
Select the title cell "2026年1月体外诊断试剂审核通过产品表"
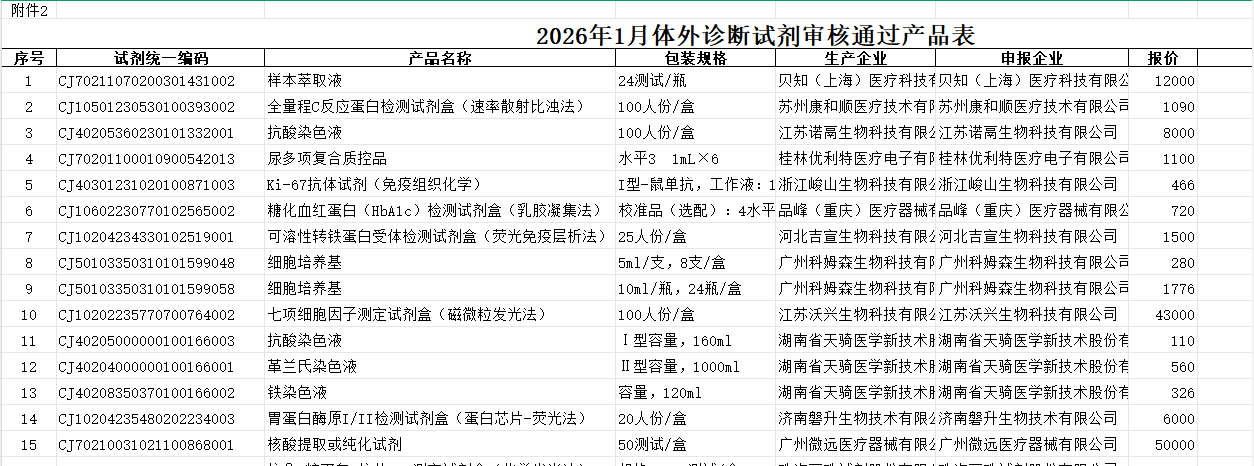[755, 35]
